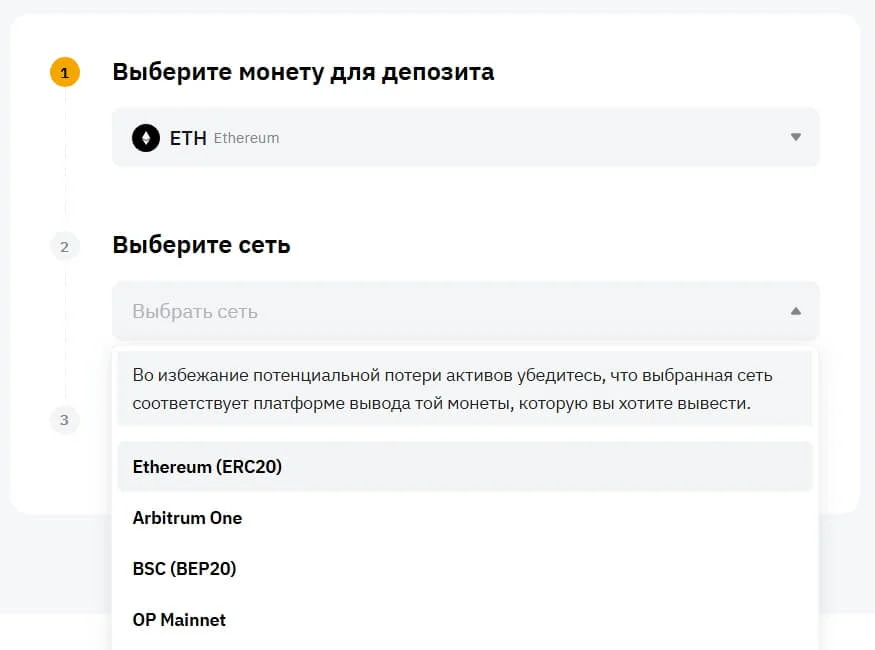This screenshot has height=650, width=875.
Task: Click the grey 'Ethereum' coin name label
Action: (x=246, y=138)
